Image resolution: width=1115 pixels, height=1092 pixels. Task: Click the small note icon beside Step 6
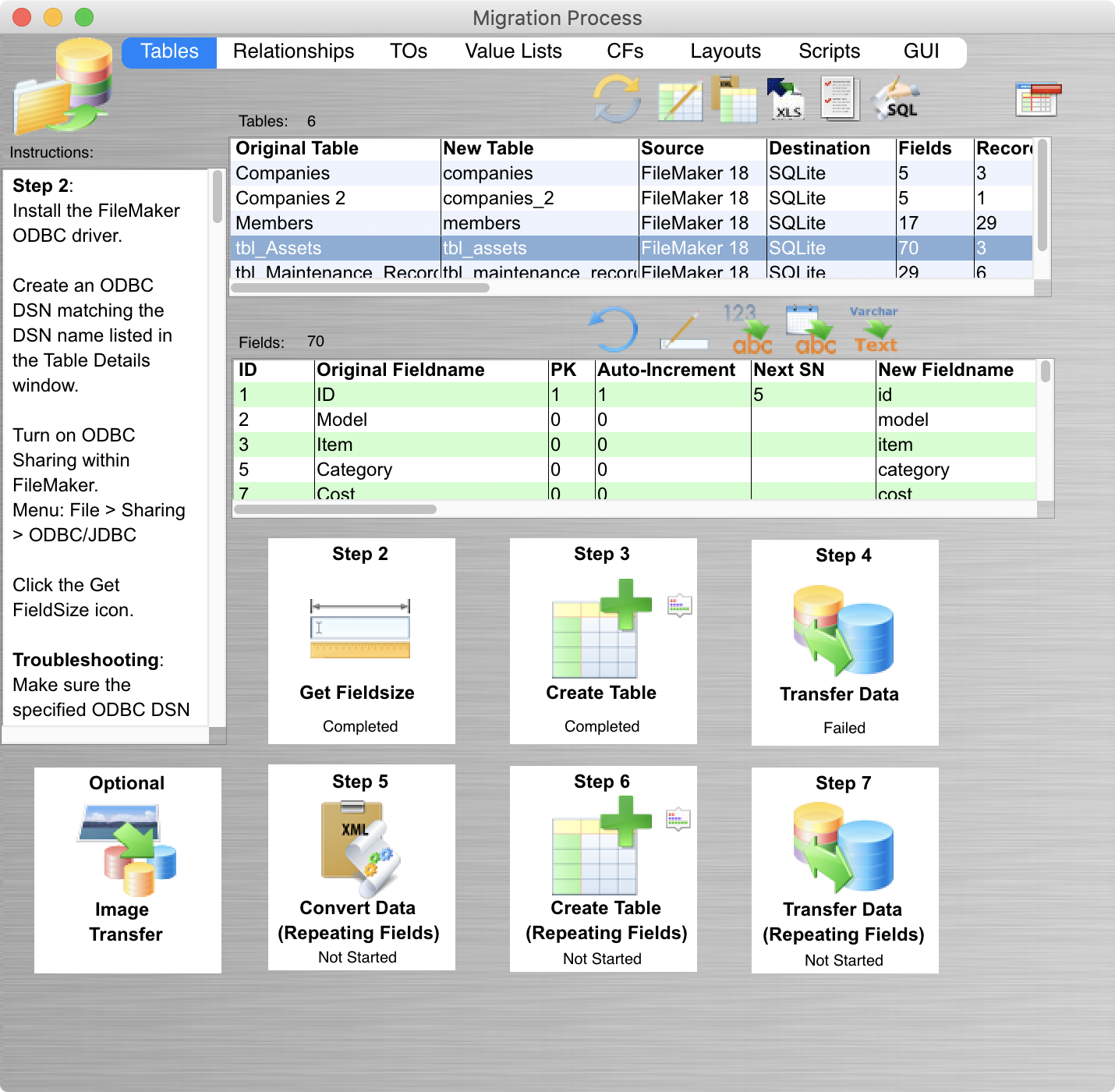point(678,819)
